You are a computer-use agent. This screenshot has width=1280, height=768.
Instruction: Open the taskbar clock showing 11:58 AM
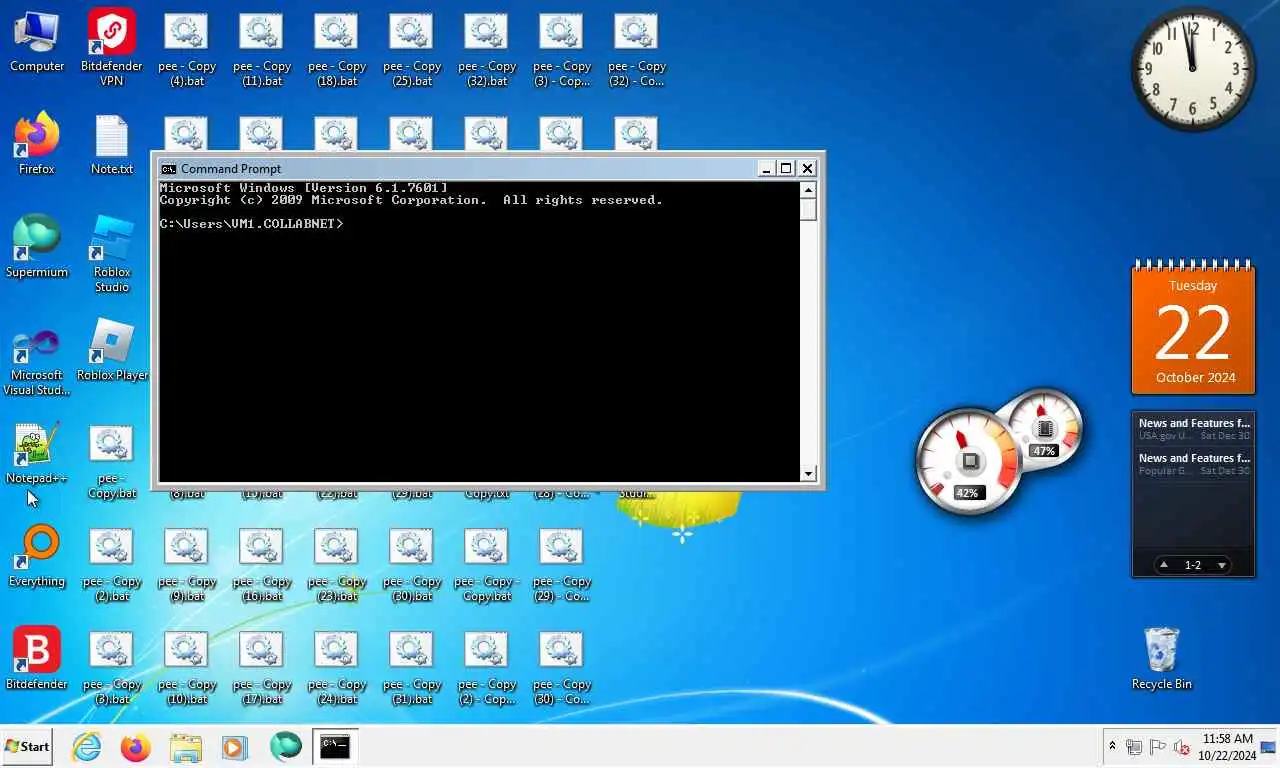coord(1228,746)
